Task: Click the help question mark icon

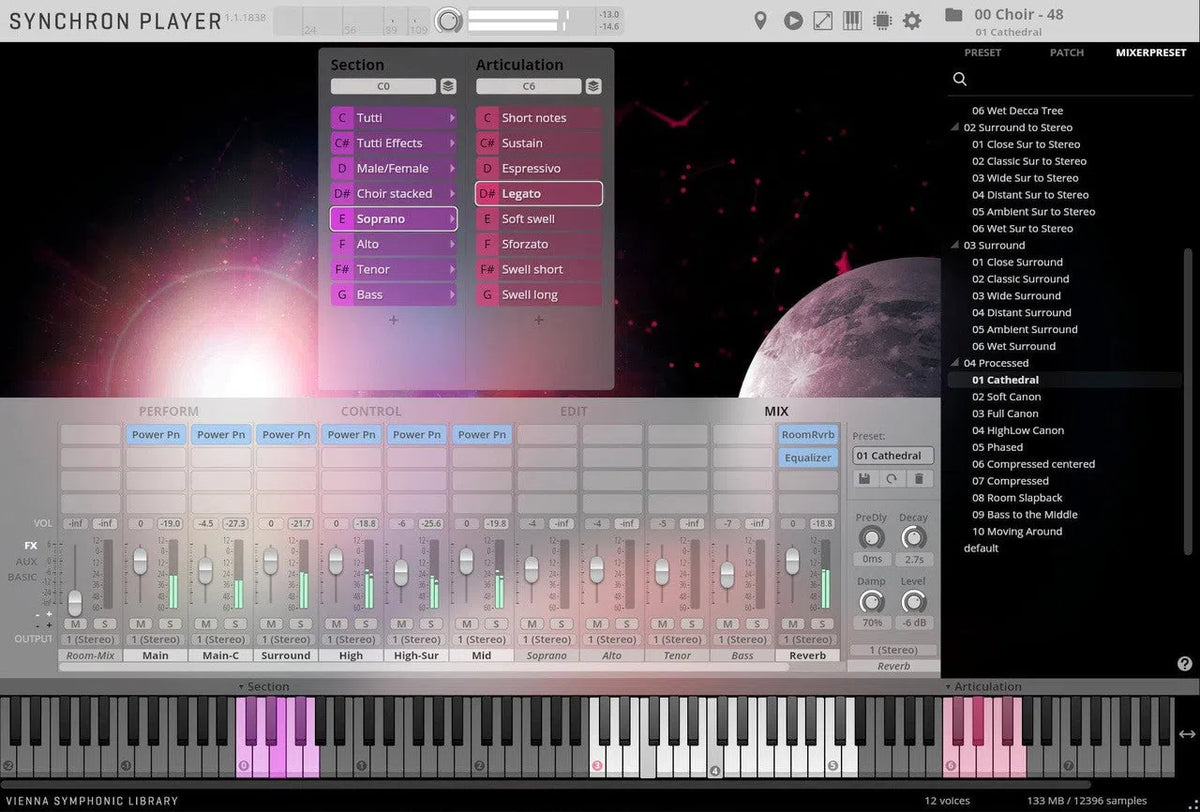Action: (1185, 663)
